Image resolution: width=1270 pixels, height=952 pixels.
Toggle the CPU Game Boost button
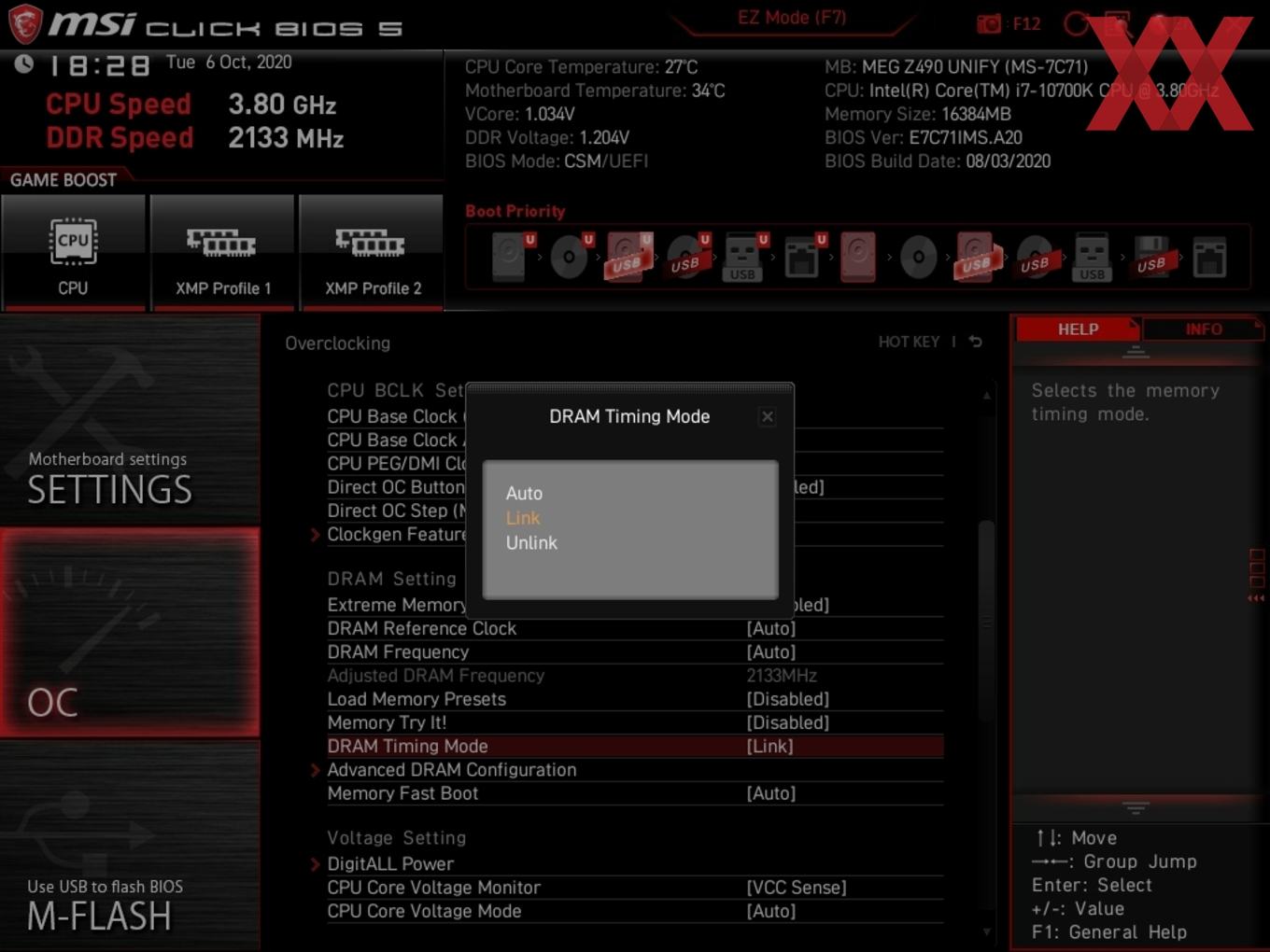click(73, 251)
